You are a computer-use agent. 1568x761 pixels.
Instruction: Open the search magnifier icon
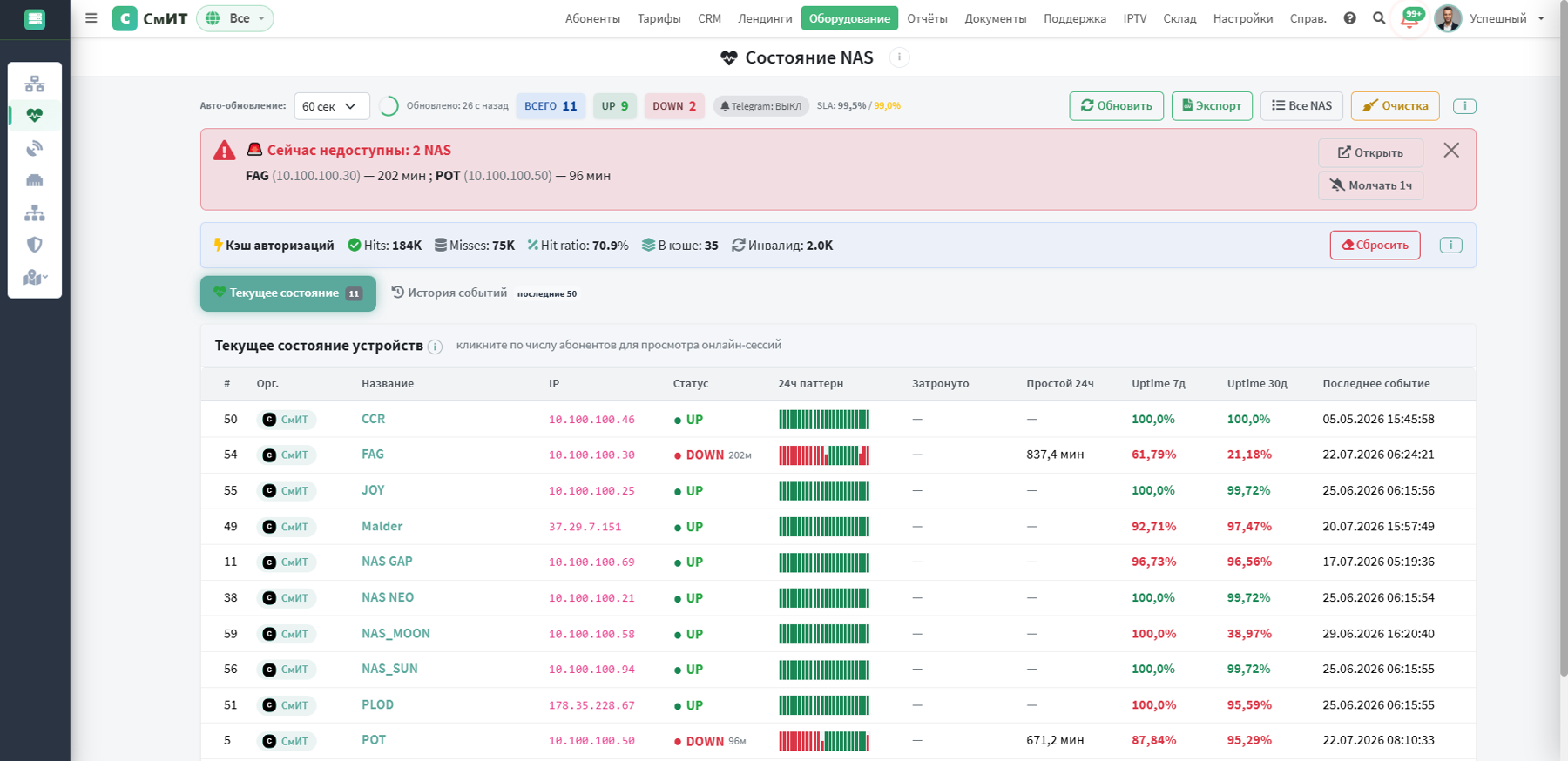click(x=1379, y=18)
